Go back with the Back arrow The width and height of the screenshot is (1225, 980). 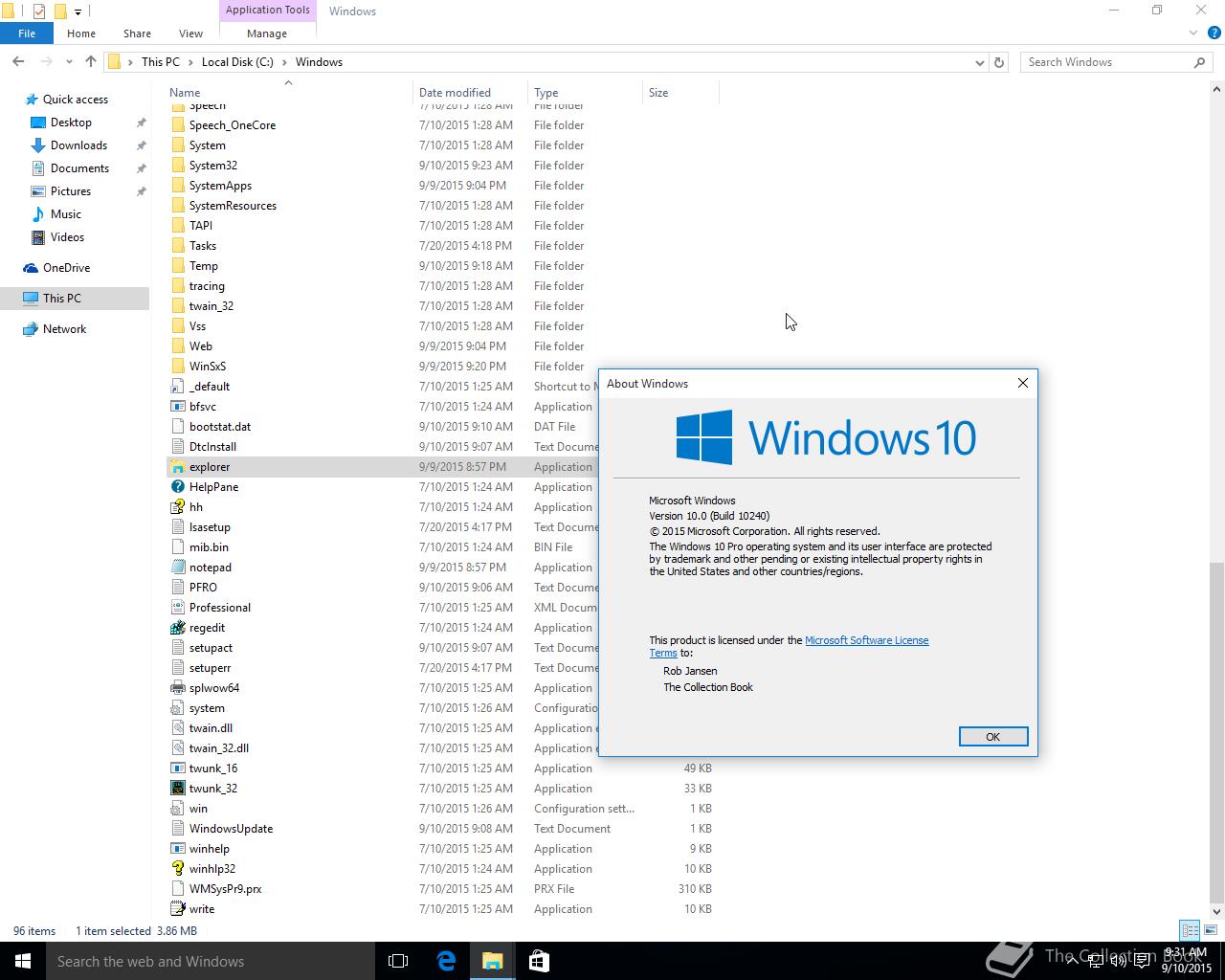pos(18,61)
